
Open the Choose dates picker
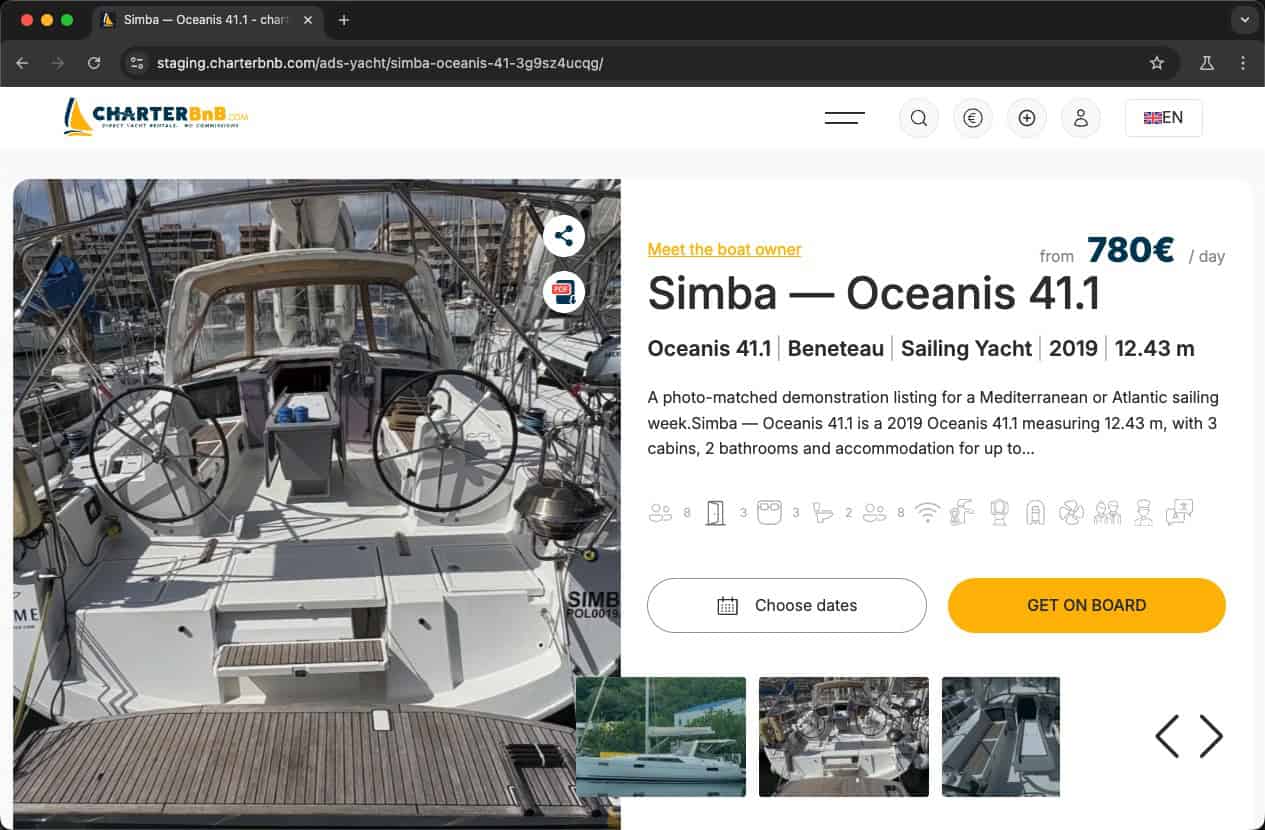coord(786,605)
